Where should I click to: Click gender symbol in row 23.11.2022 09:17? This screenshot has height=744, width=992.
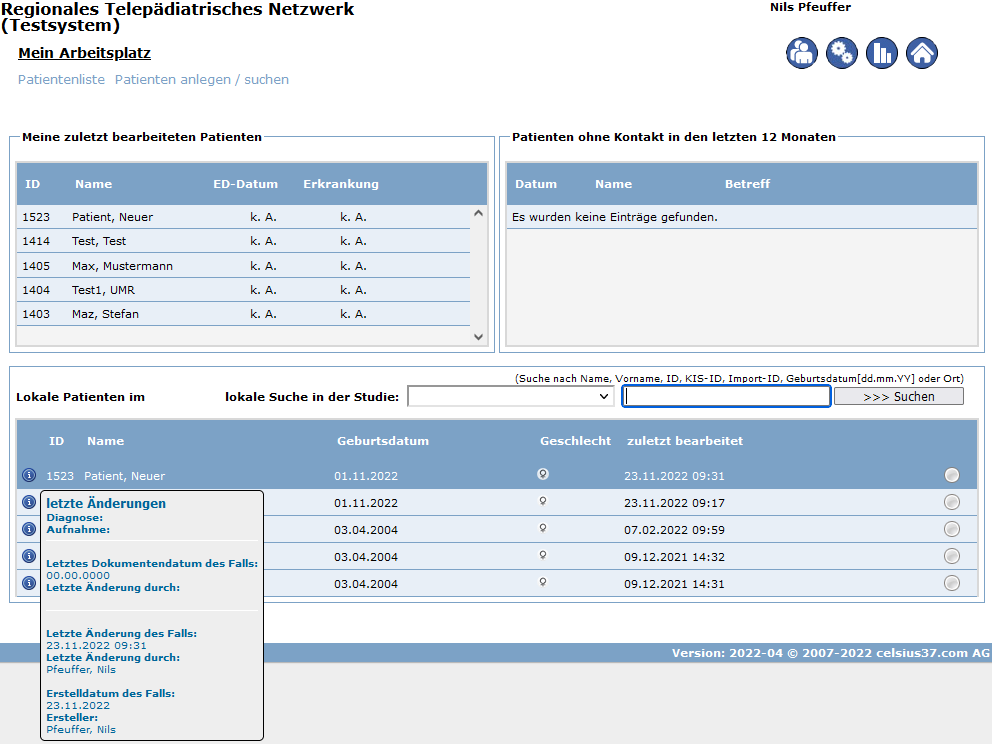[543, 502]
